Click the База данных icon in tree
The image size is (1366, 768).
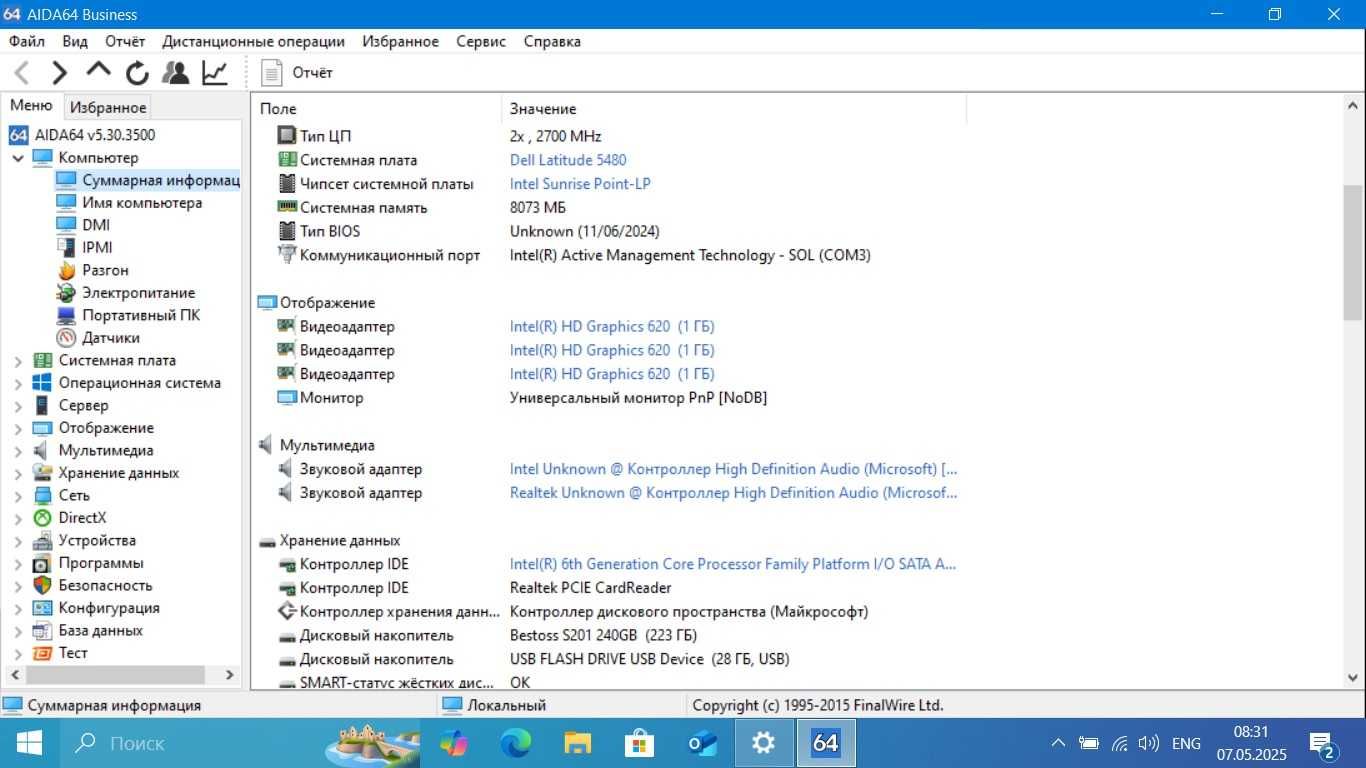[42, 630]
